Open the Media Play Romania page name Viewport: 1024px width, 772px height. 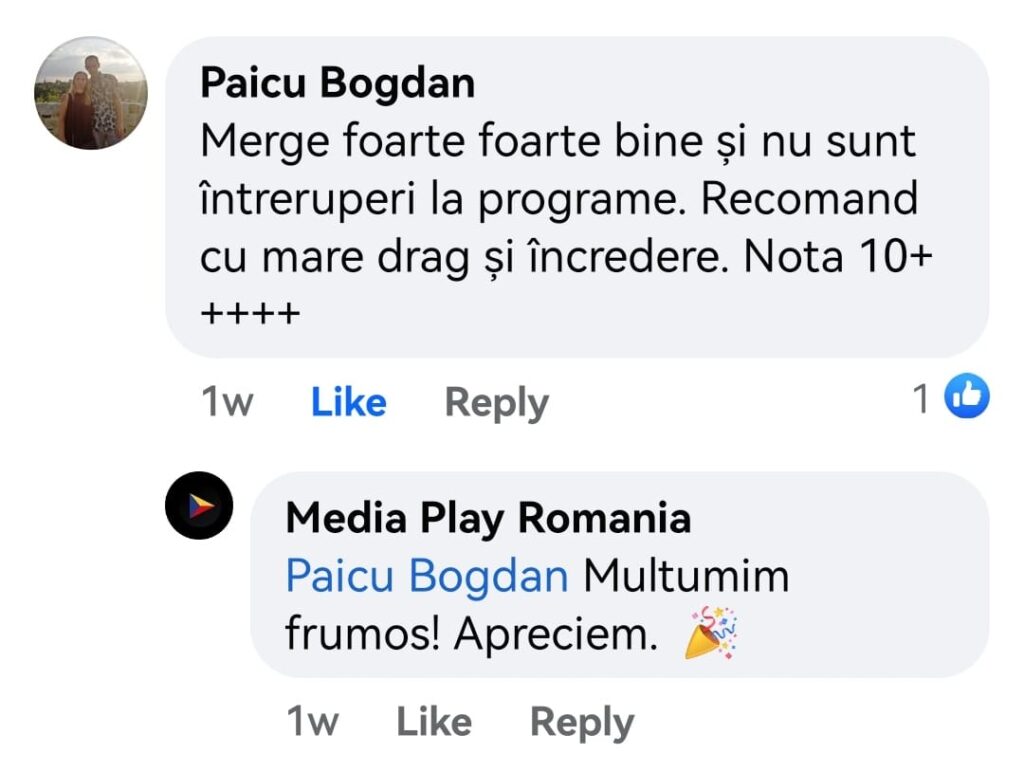pyautogui.click(x=488, y=519)
